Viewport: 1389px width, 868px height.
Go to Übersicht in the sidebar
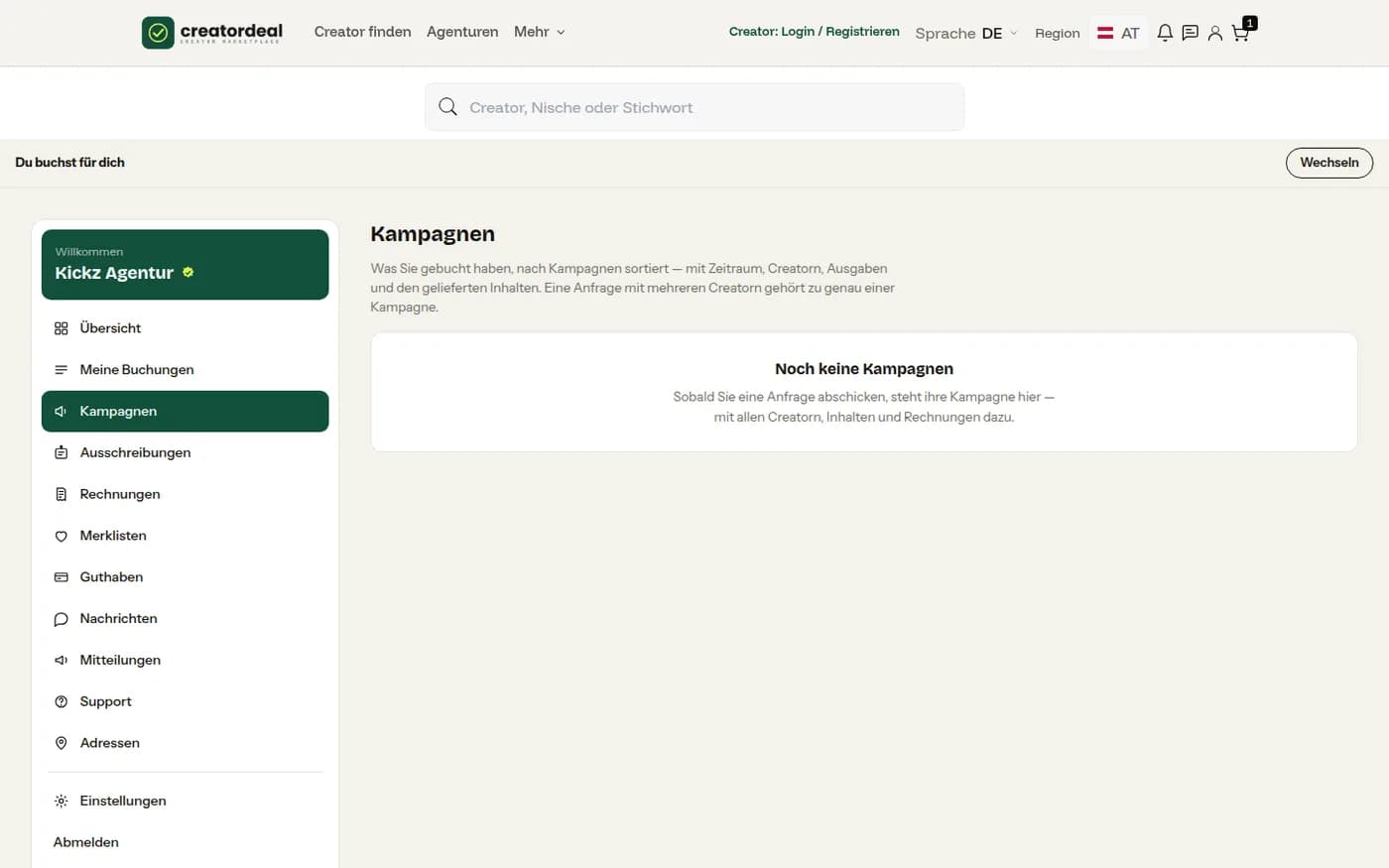pos(185,328)
